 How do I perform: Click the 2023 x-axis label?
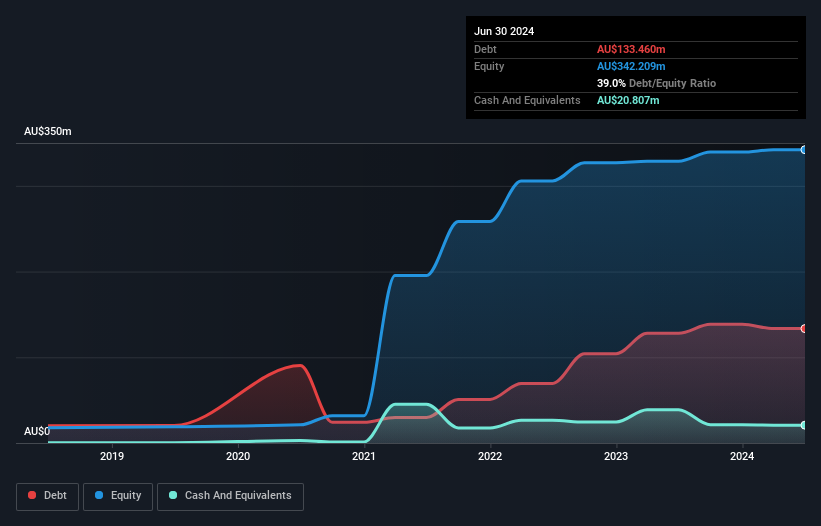616,456
